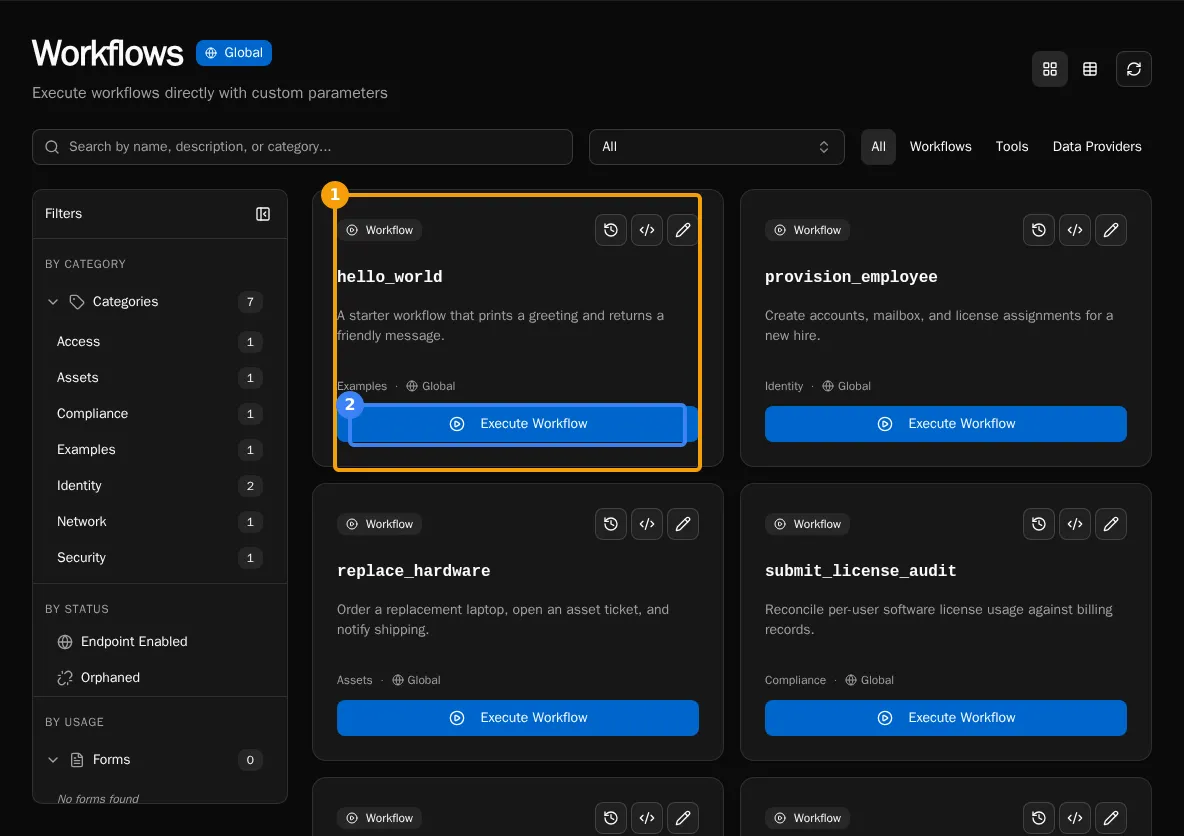Filter by Access category
The width and height of the screenshot is (1184, 836).
159,342
